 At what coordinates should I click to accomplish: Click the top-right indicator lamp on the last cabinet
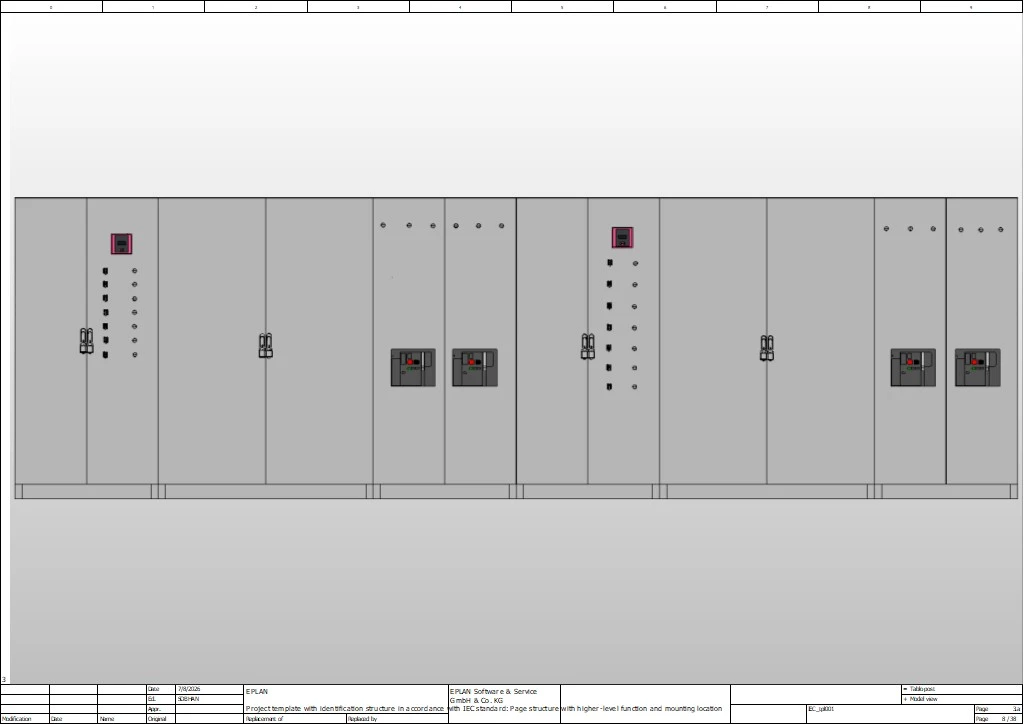(x=1000, y=229)
